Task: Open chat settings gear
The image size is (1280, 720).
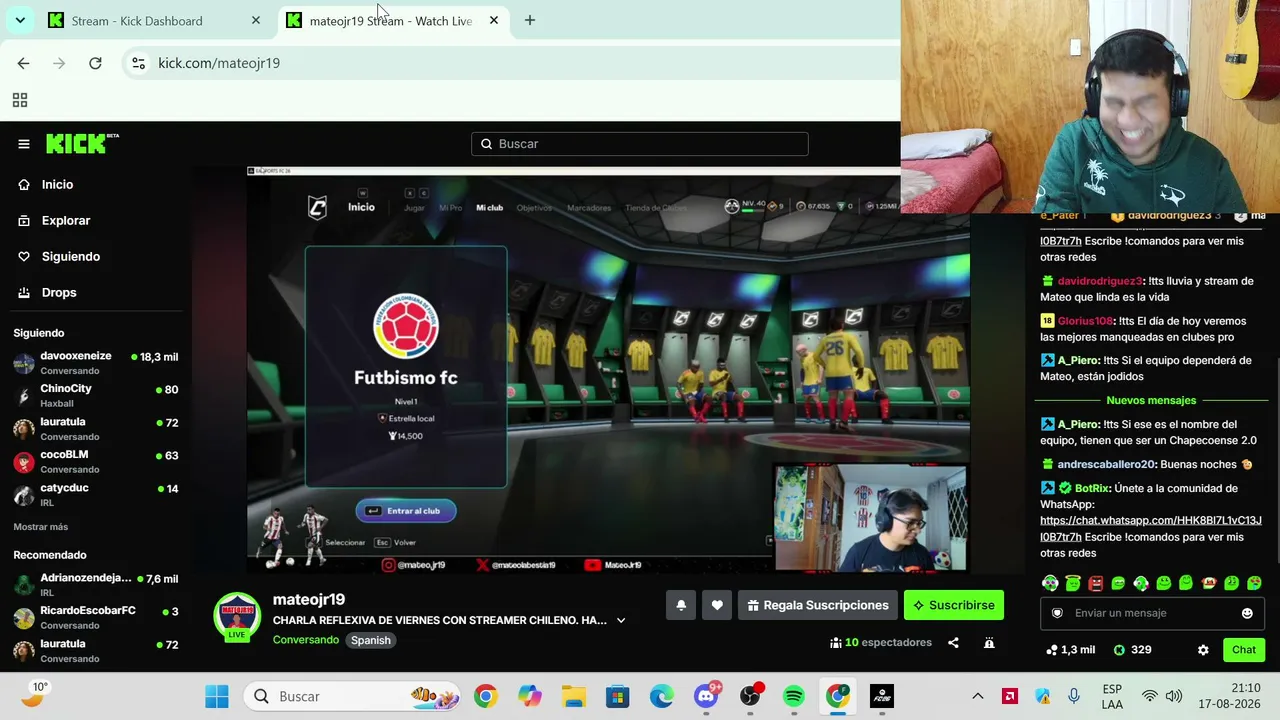Action: pyautogui.click(x=1203, y=650)
